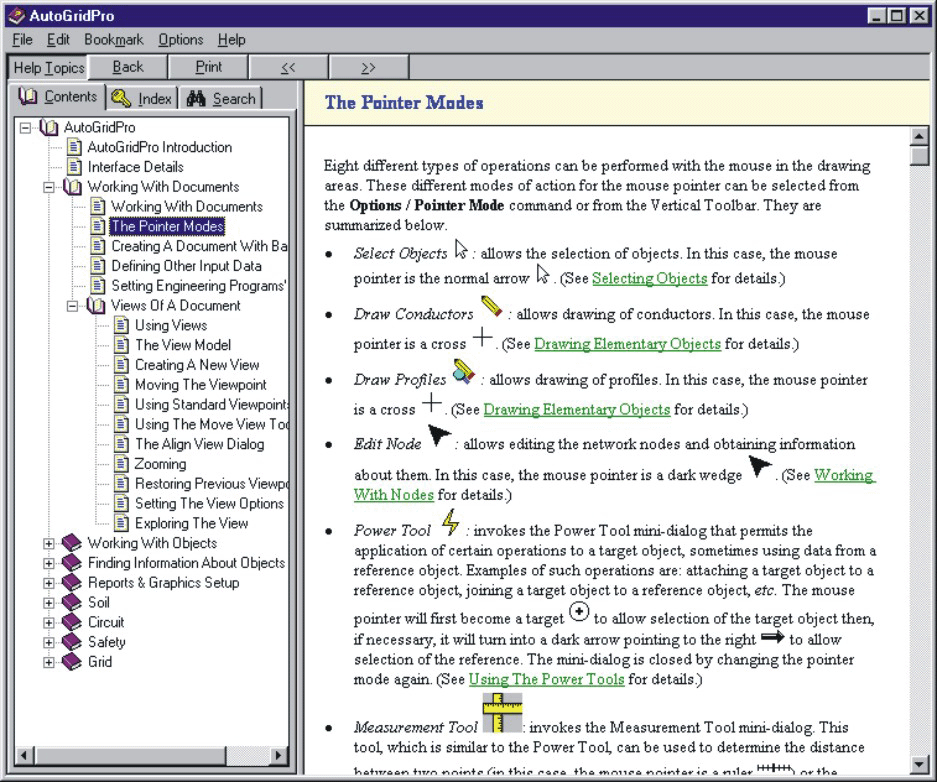937x782 pixels.
Task: Click the contents tree scroll left arrow
Action: click(24, 755)
